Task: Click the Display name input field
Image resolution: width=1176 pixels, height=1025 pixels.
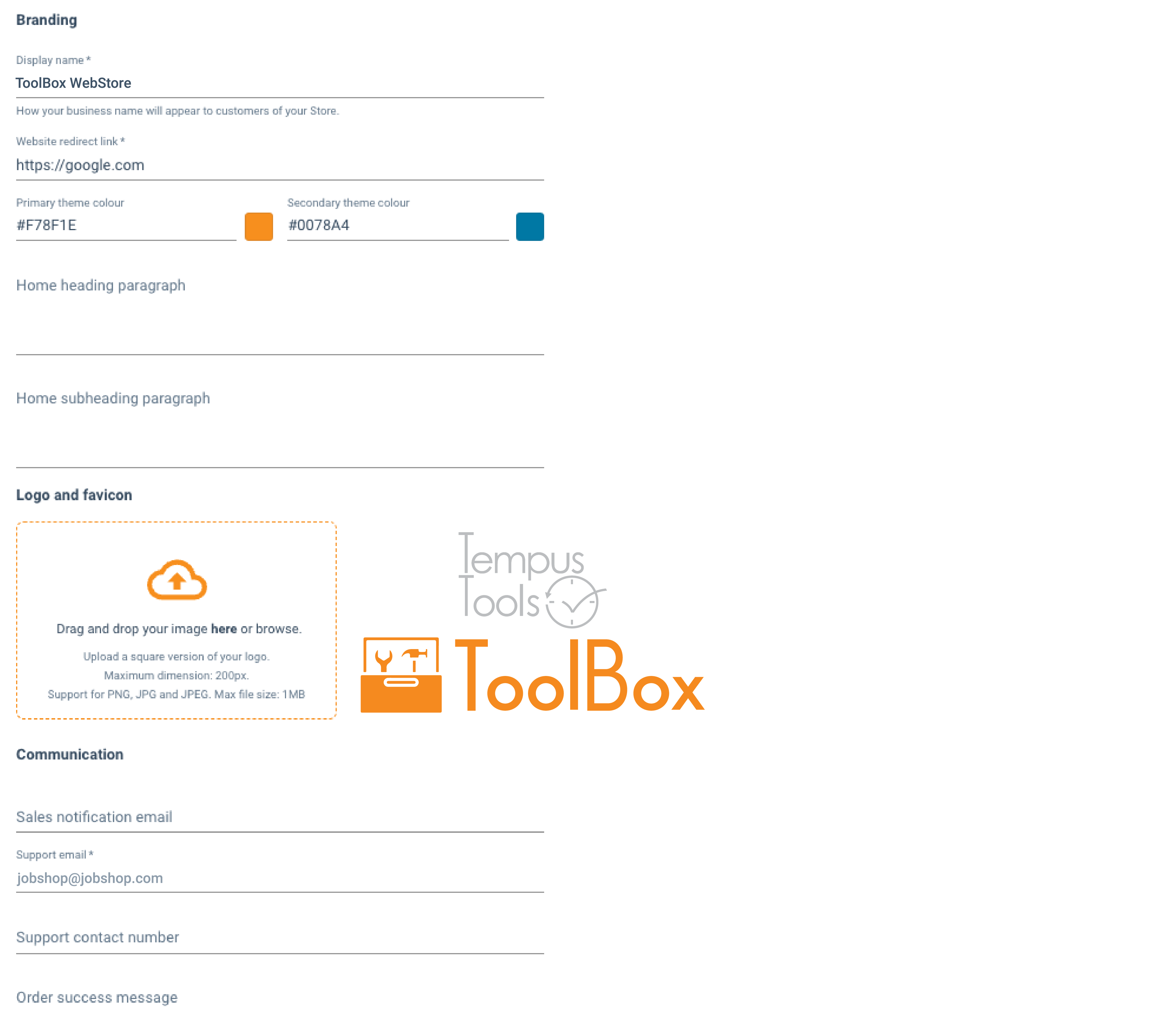Action: point(279,84)
